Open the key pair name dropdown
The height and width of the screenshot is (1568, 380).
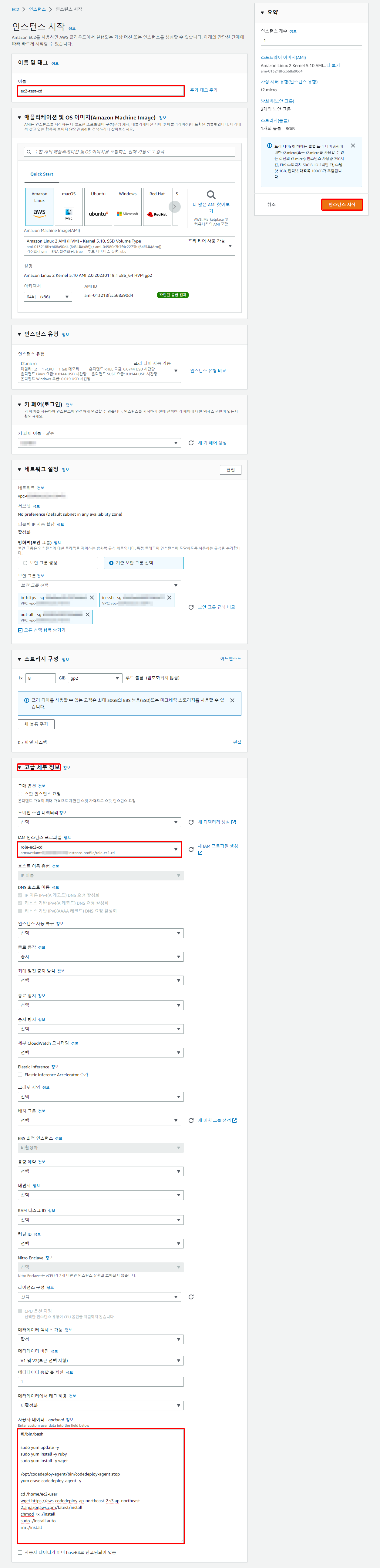(99, 443)
